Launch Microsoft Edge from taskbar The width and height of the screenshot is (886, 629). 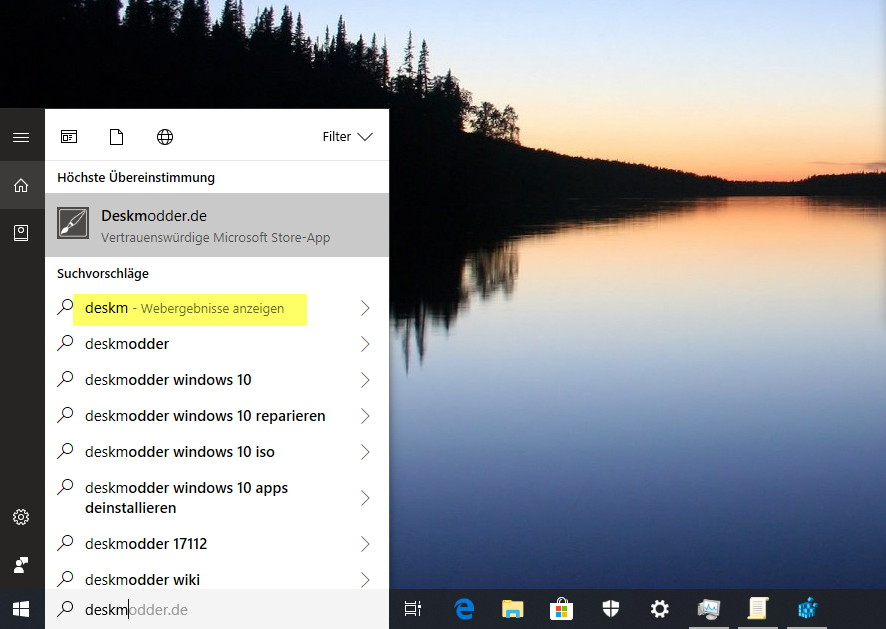[x=464, y=609]
